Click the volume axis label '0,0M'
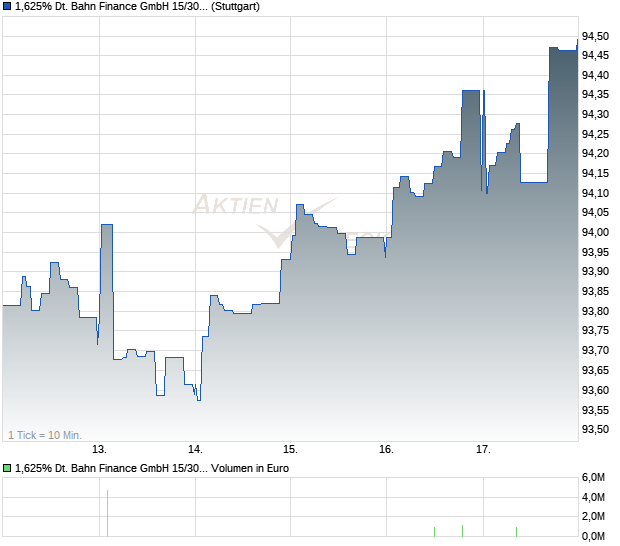Image resolution: width=620 pixels, height=546 pixels. 593,537
